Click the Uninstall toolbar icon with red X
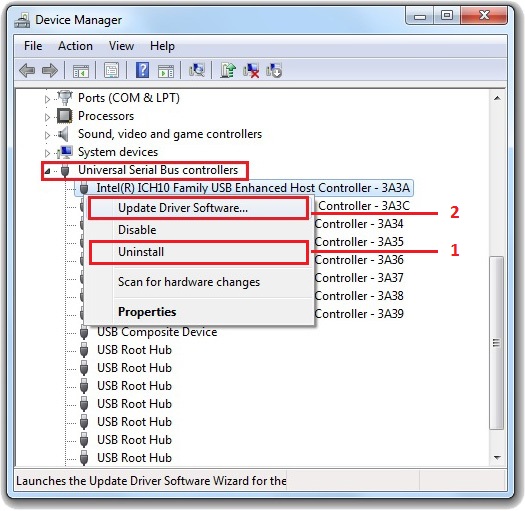The image size is (525, 511). pos(251,71)
